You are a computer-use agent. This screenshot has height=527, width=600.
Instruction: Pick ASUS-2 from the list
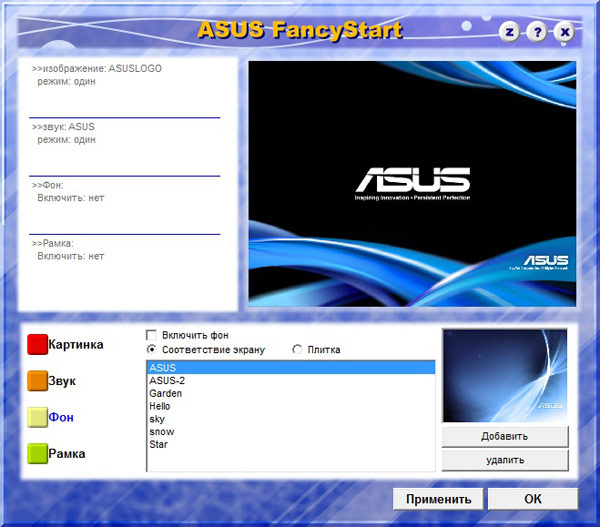[166, 381]
